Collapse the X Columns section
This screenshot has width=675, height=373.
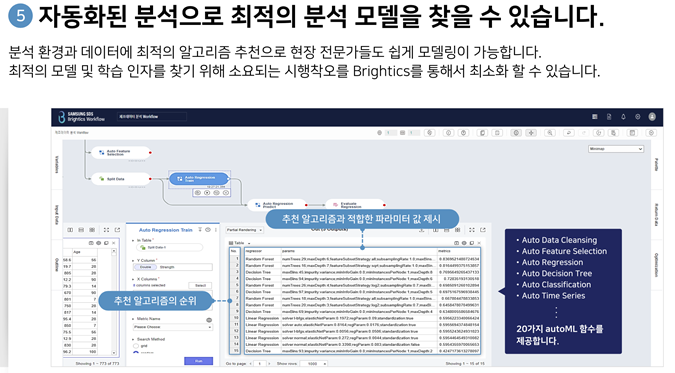(133, 279)
